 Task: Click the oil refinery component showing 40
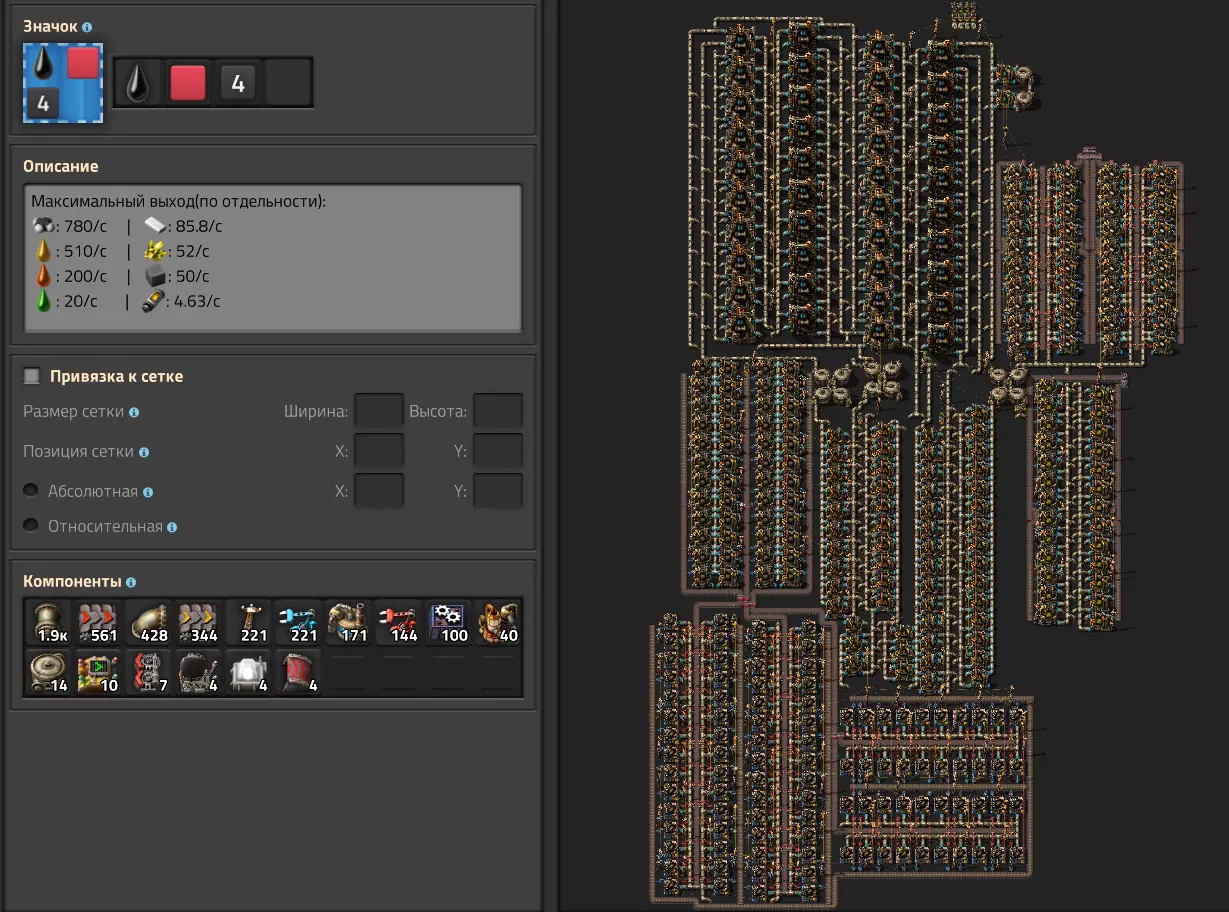tap(497, 622)
